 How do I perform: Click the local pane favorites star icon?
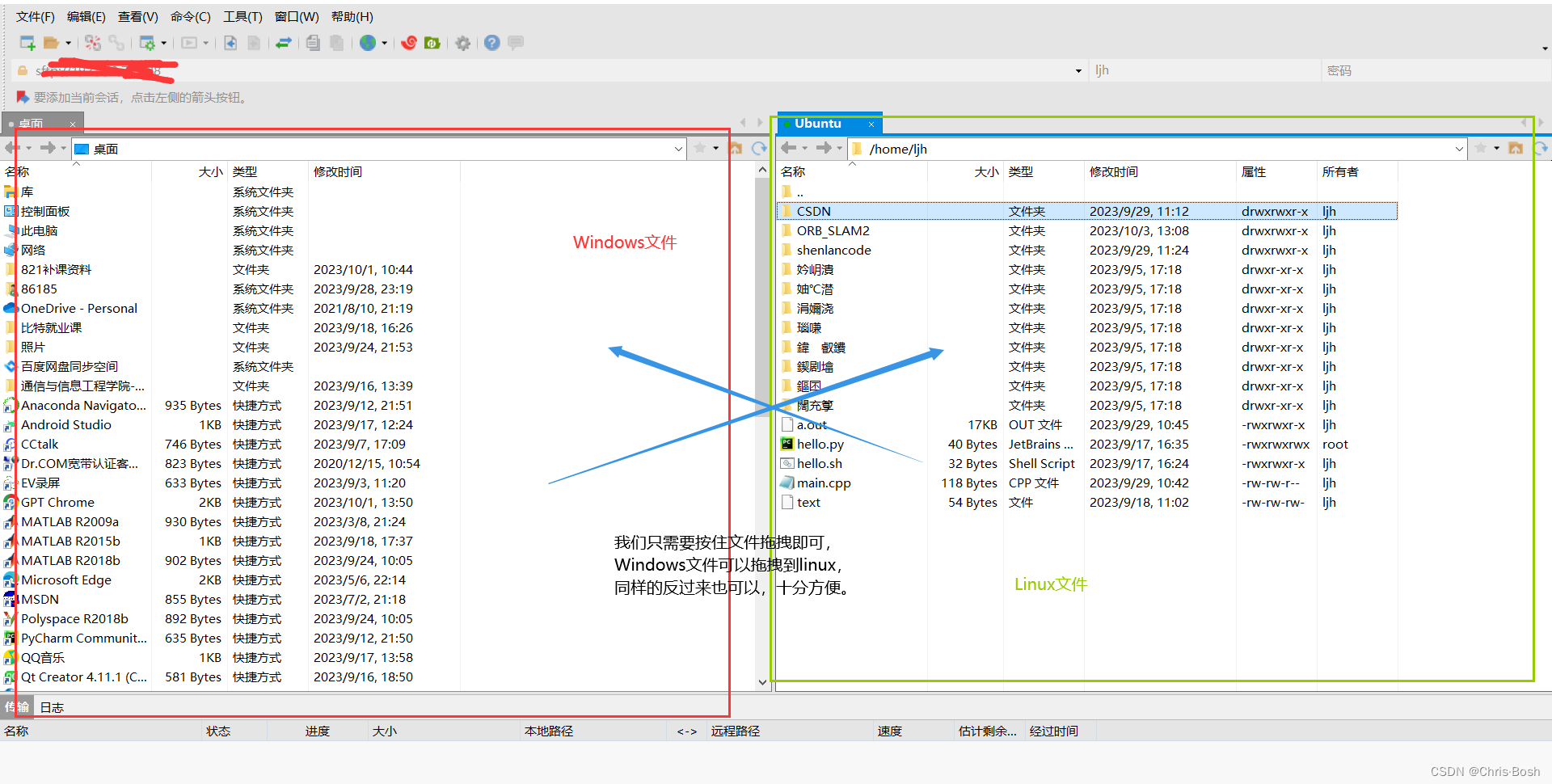(x=700, y=148)
